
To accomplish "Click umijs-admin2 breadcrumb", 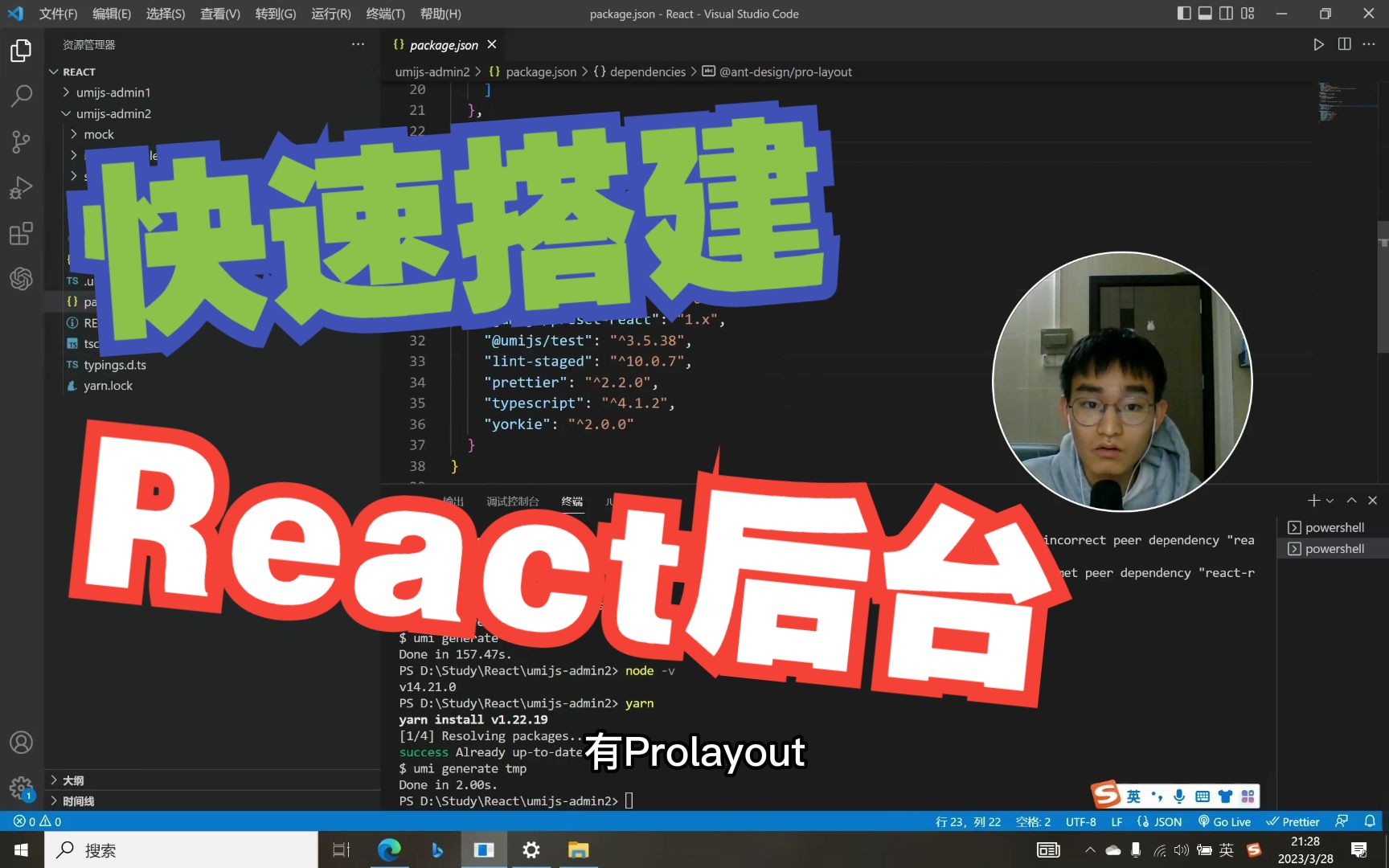I will [432, 72].
